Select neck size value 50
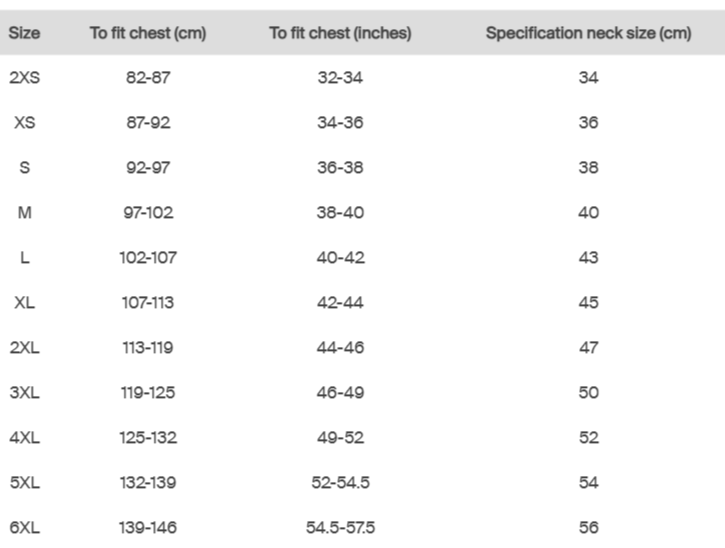The image size is (725, 548). (x=588, y=393)
